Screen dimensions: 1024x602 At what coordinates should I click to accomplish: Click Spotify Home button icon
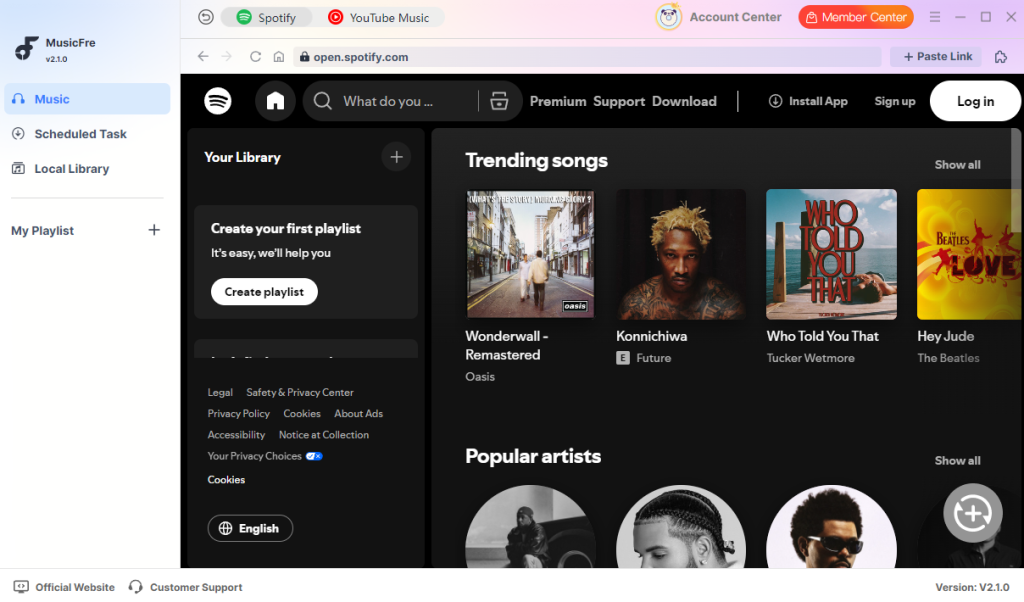click(x=275, y=101)
